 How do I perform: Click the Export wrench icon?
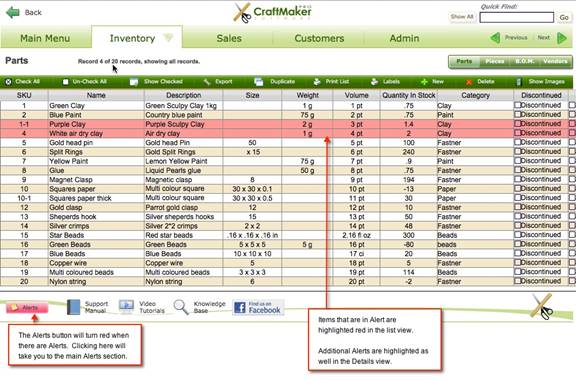(207, 82)
